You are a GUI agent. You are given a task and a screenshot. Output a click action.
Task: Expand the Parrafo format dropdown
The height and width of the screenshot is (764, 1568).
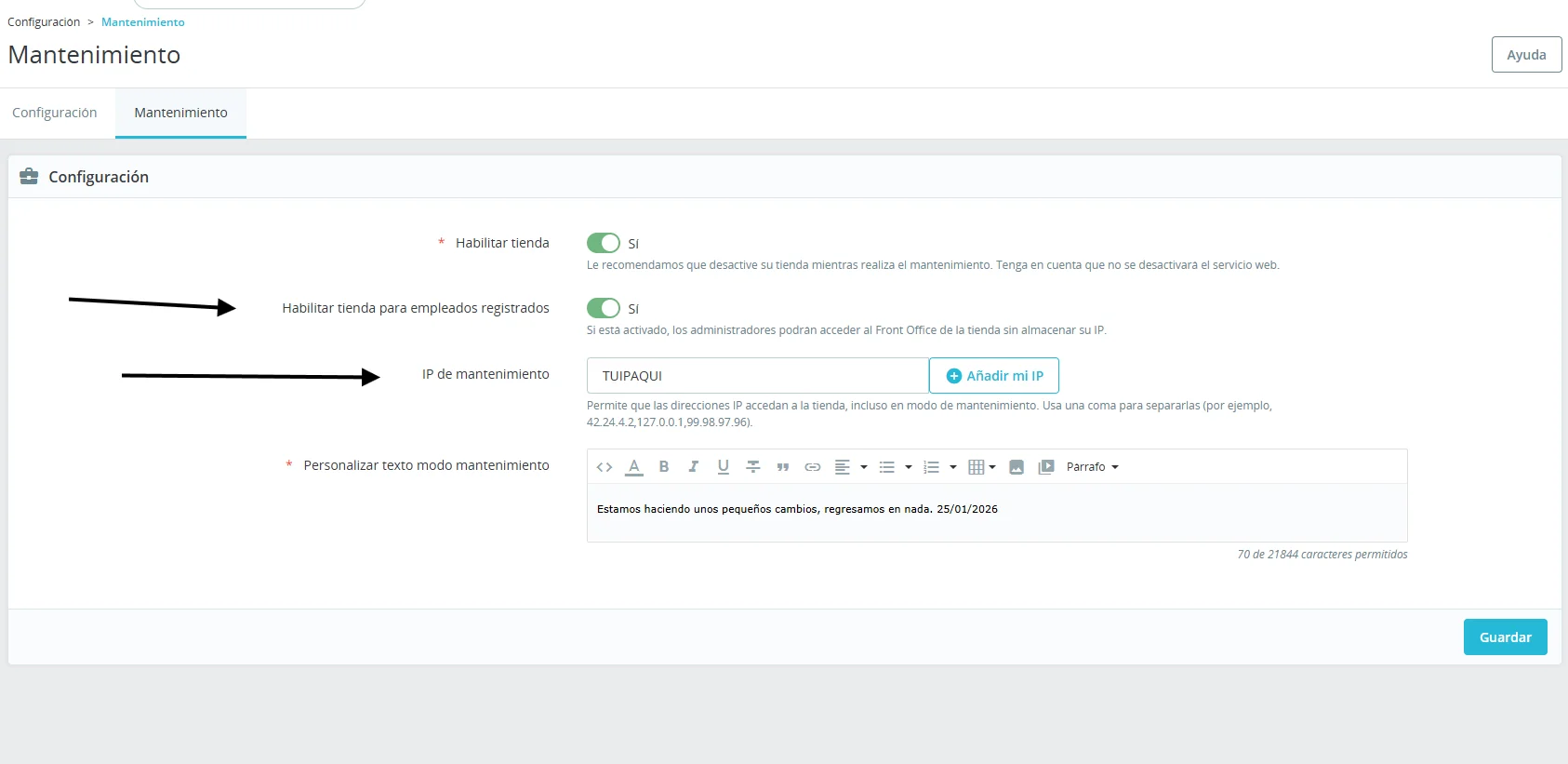[1092, 467]
